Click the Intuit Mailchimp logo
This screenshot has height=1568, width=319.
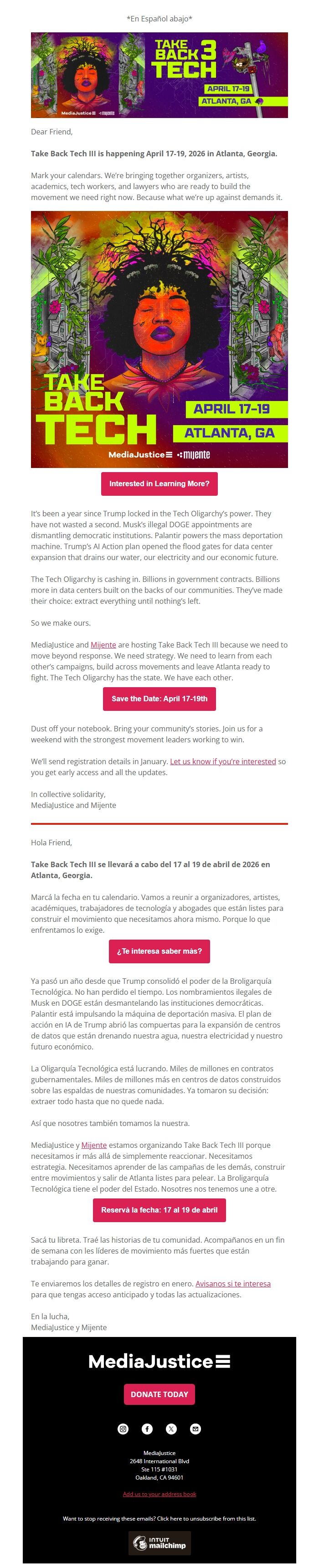(159, 1543)
